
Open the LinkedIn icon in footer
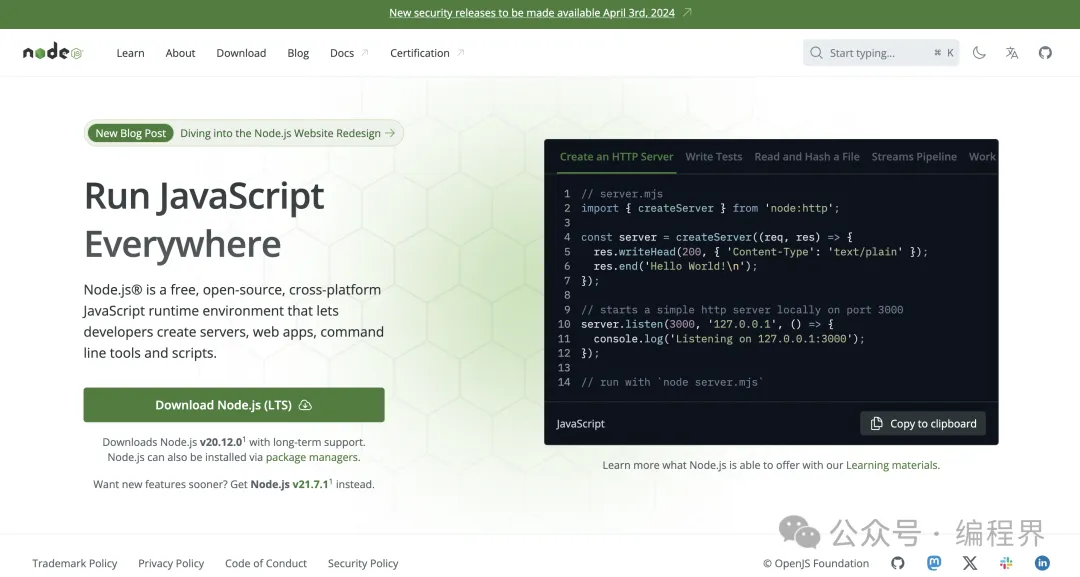[x=1042, y=563]
